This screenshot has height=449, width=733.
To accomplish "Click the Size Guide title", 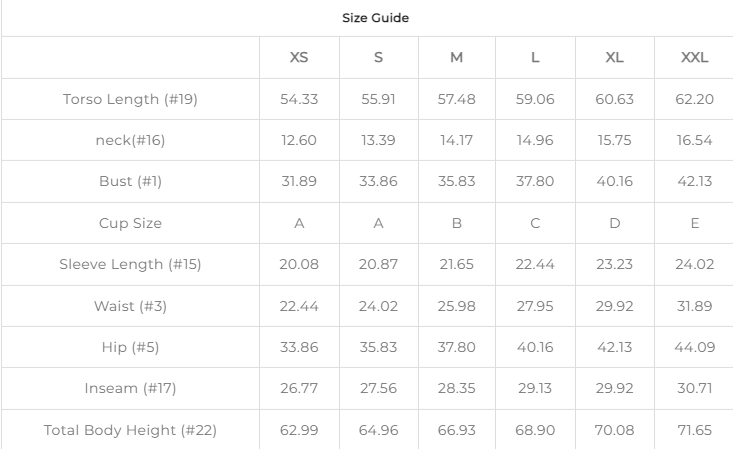I will 375,18.
